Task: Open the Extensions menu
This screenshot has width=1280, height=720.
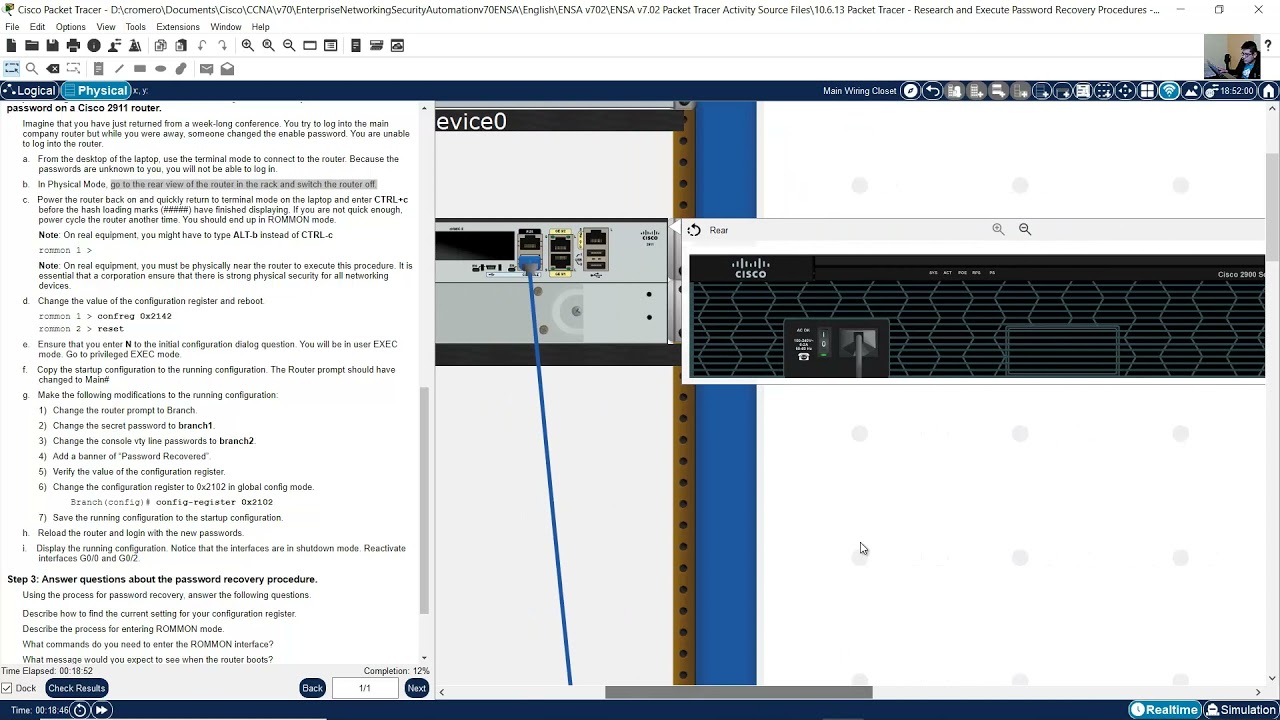Action: pyautogui.click(x=178, y=27)
